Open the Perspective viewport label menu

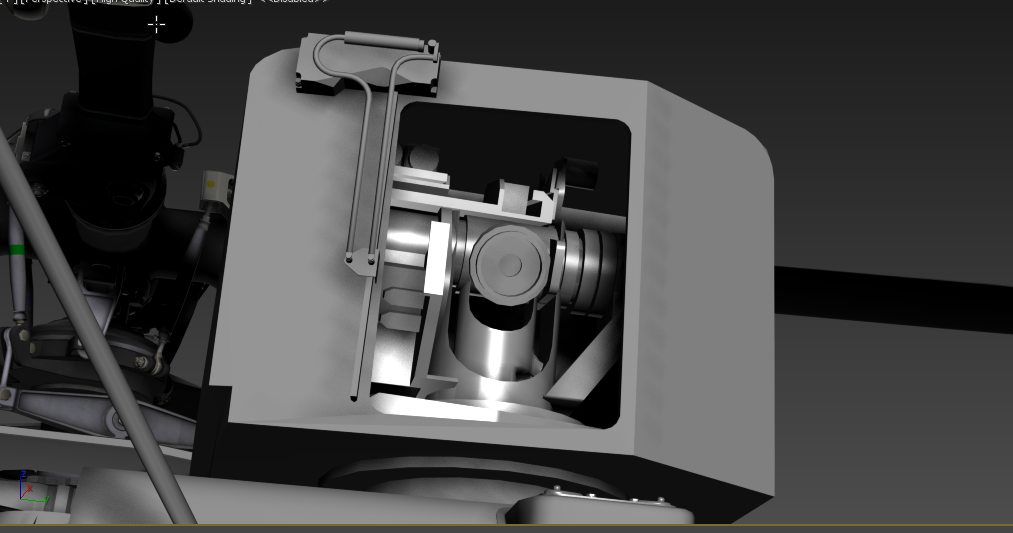[54, 1]
